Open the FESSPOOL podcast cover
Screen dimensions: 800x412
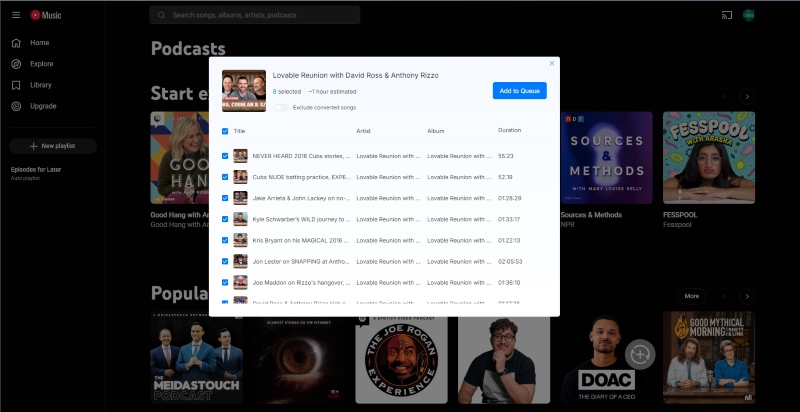pos(709,158)
